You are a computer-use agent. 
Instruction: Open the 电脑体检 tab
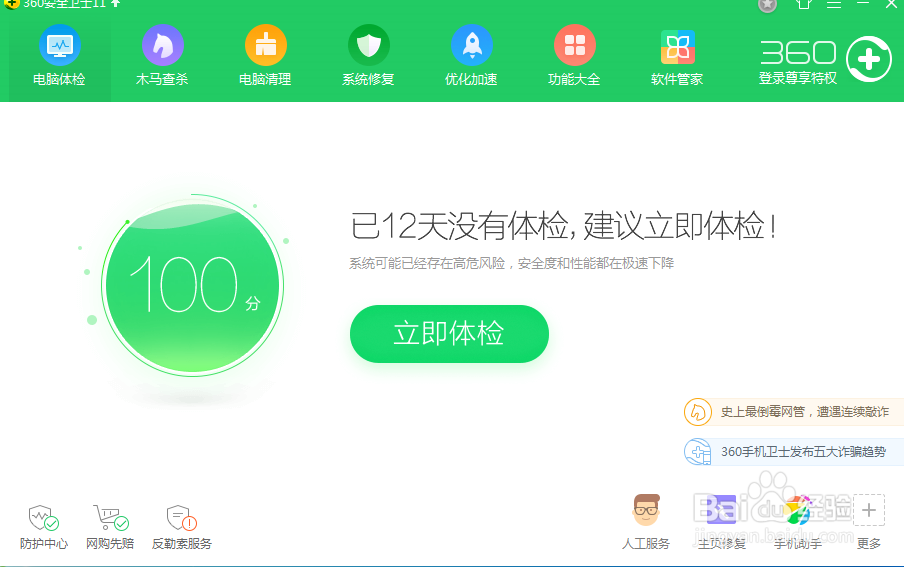[59, 57]
